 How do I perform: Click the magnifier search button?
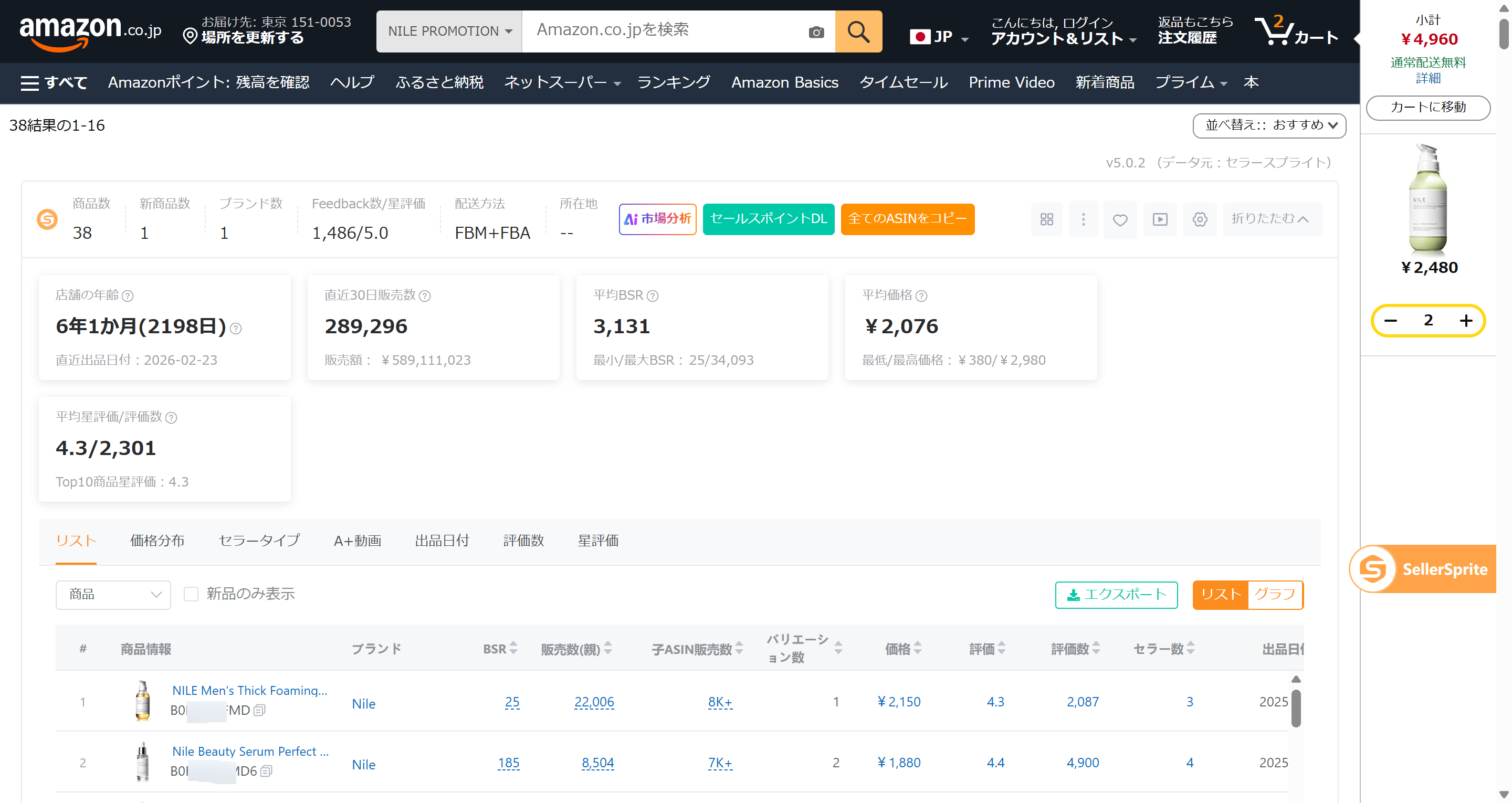[858, 31]
